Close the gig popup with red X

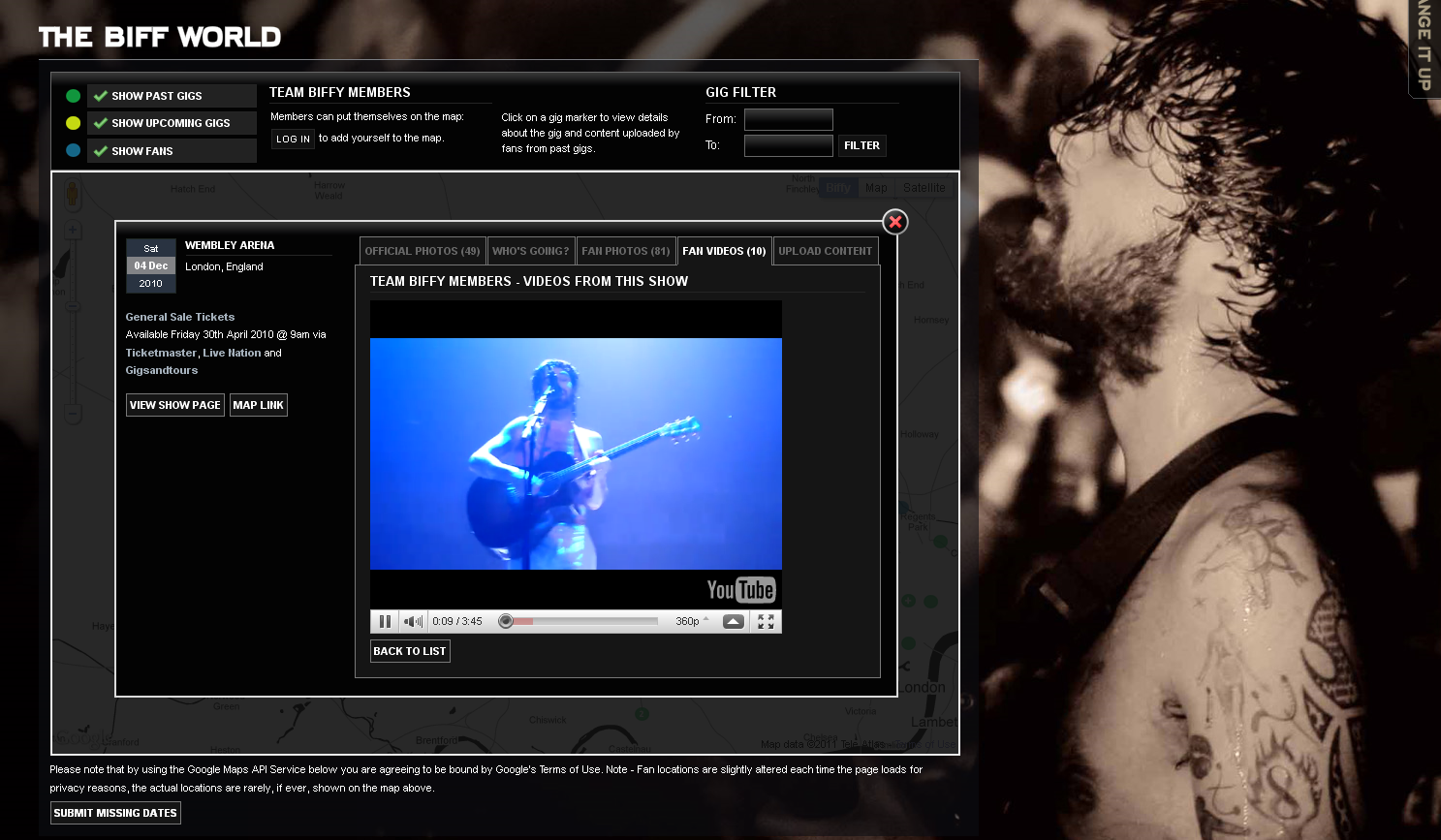pyautogui.click(x=895, y=222)
